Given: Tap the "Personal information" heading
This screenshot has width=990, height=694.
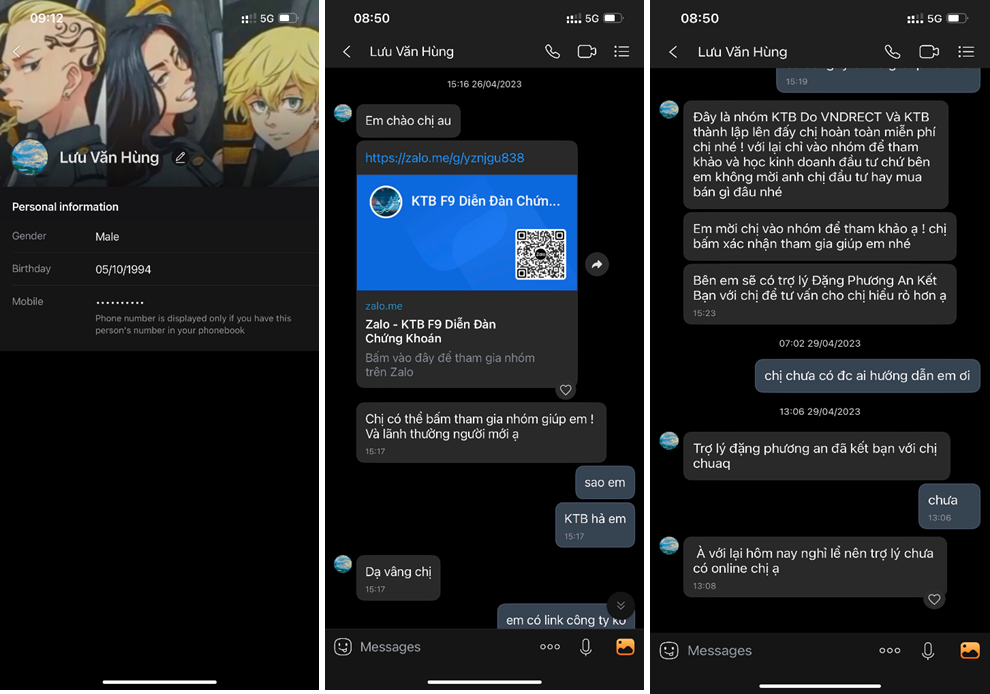Looking at the screenshot, I should point(65,207).
